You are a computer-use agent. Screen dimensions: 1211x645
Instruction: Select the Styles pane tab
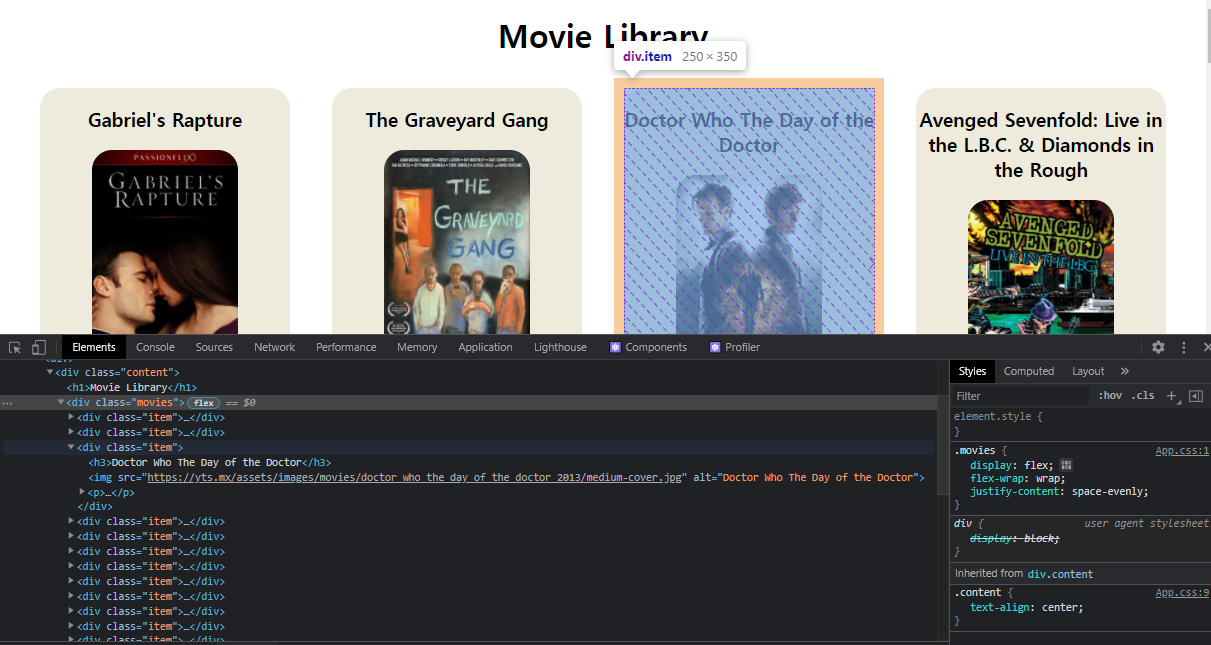pyautogui.click(x=972, y=371)
